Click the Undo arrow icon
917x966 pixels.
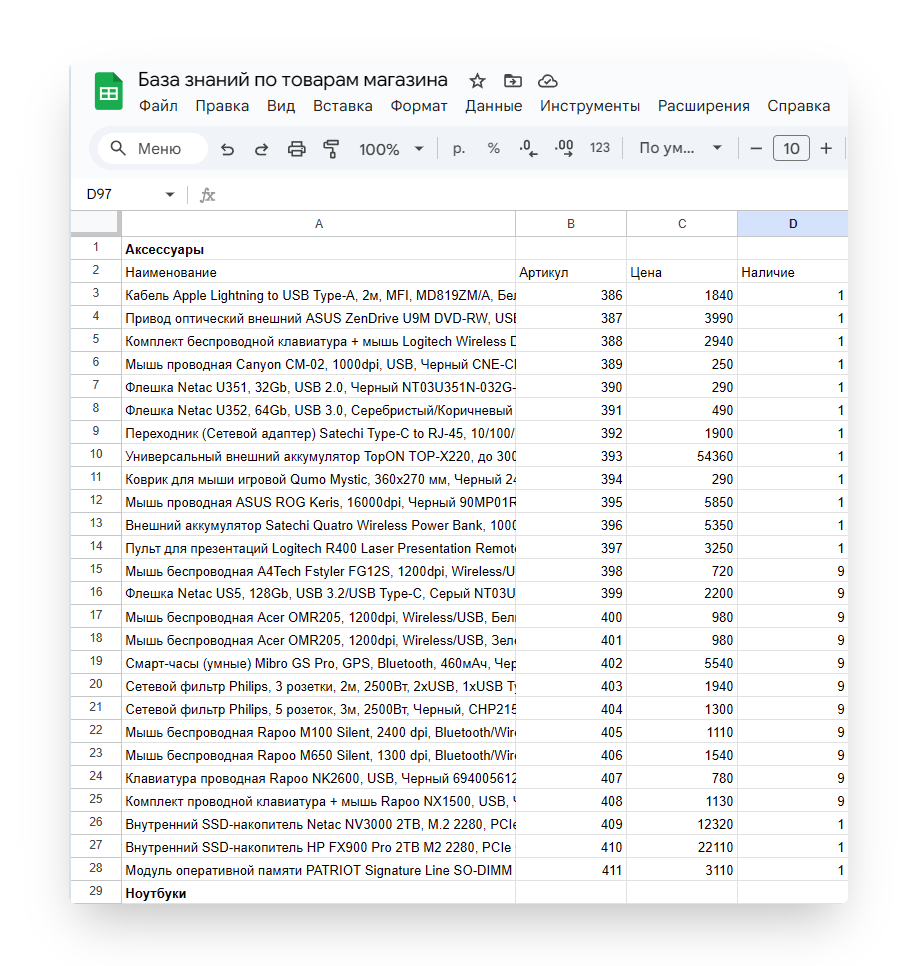227,149
